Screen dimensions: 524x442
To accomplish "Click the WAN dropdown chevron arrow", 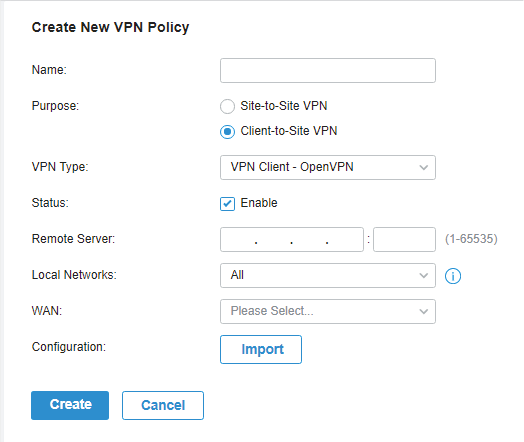I will point(424,312).
